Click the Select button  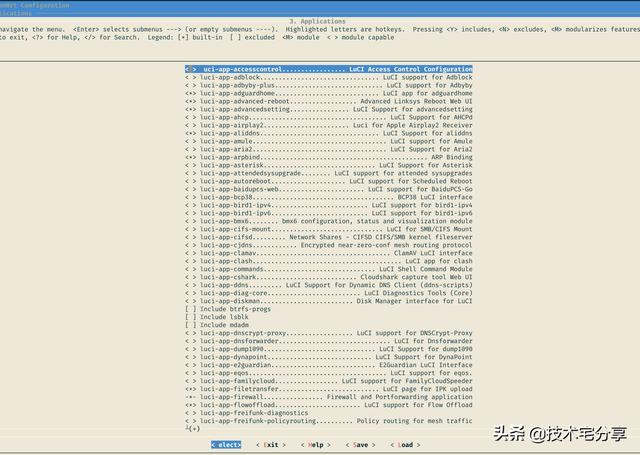click(x=226, y=445)
